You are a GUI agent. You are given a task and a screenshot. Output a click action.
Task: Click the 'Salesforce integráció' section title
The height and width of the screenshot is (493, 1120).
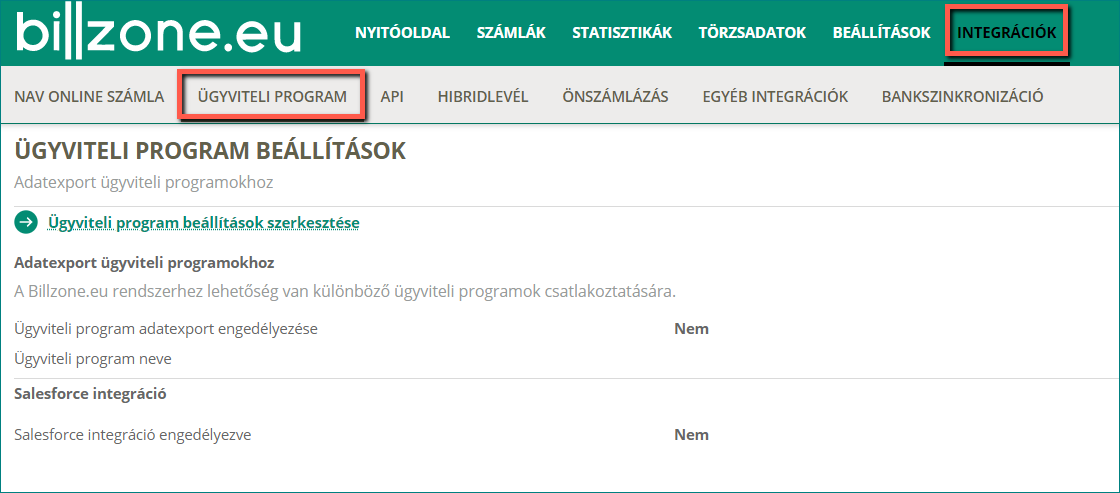point(91,394)
